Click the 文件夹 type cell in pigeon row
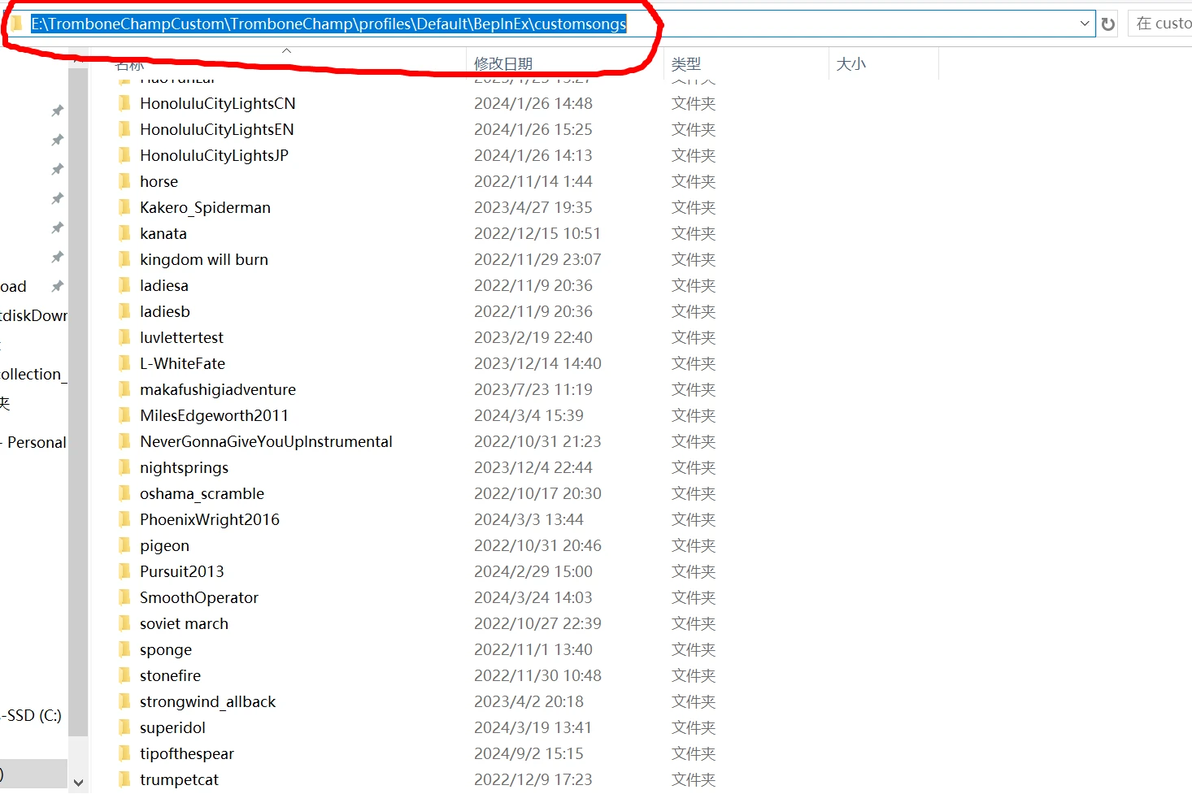 [x=693, y=546]
